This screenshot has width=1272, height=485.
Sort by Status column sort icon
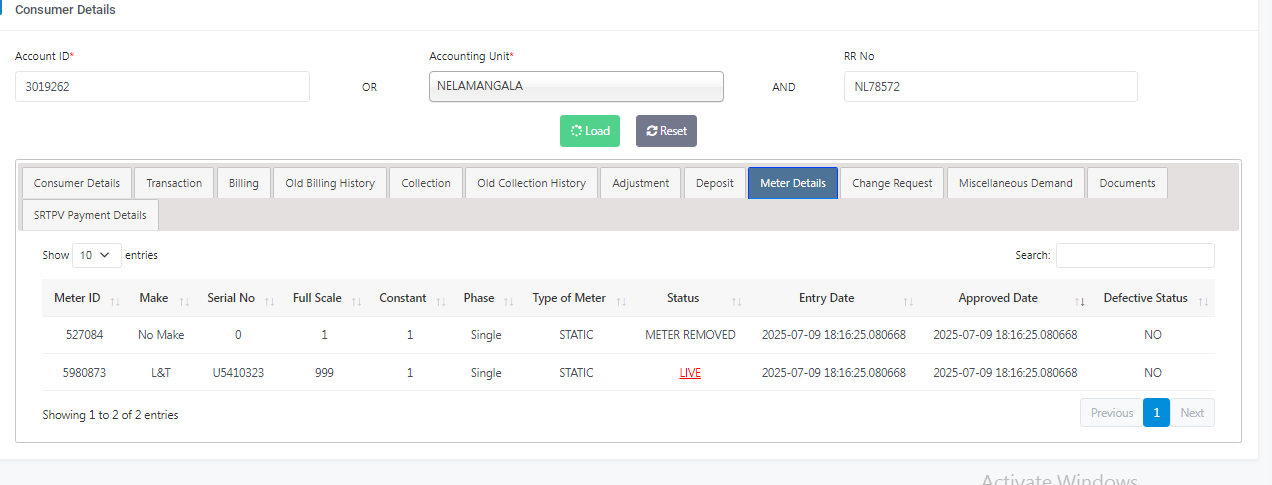point(737,300)
